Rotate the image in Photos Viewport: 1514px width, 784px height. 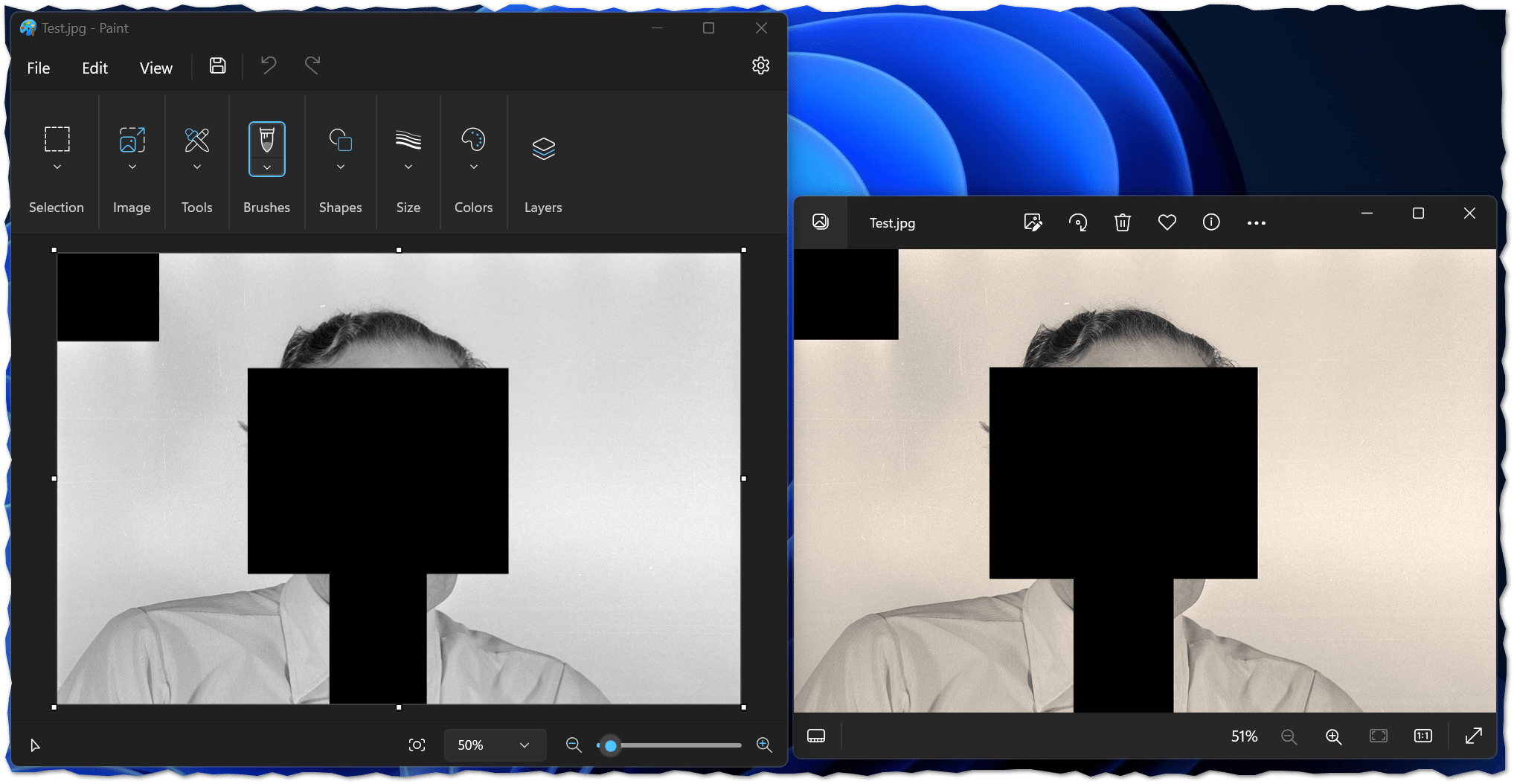(1079, 222)
